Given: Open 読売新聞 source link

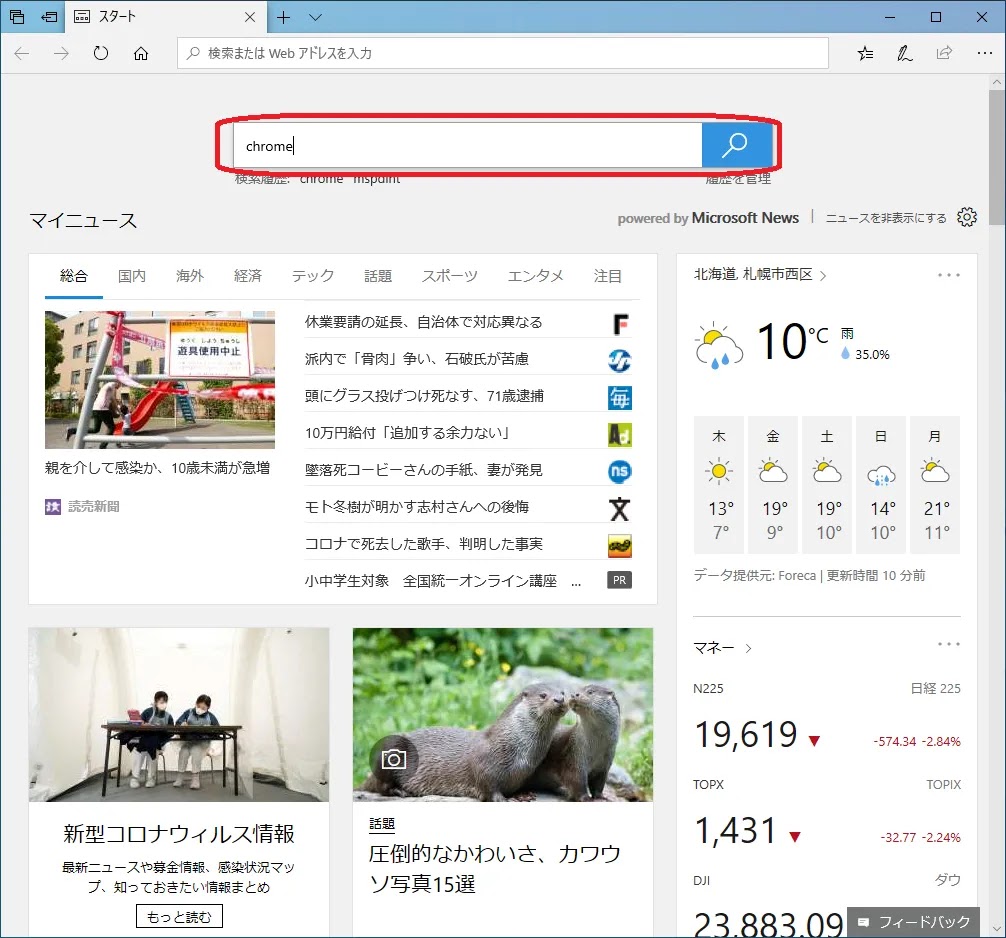Looking at the screenshot, I should coord(82,507).
